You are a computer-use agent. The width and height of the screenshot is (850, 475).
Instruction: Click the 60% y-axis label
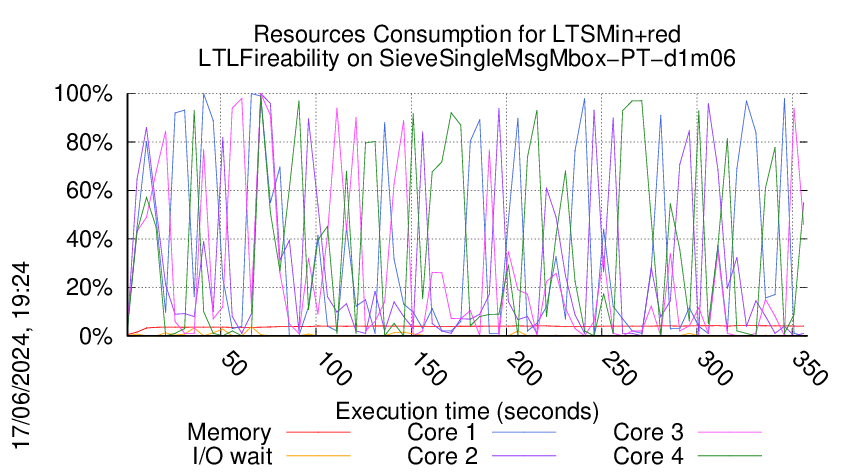point(89,191)
